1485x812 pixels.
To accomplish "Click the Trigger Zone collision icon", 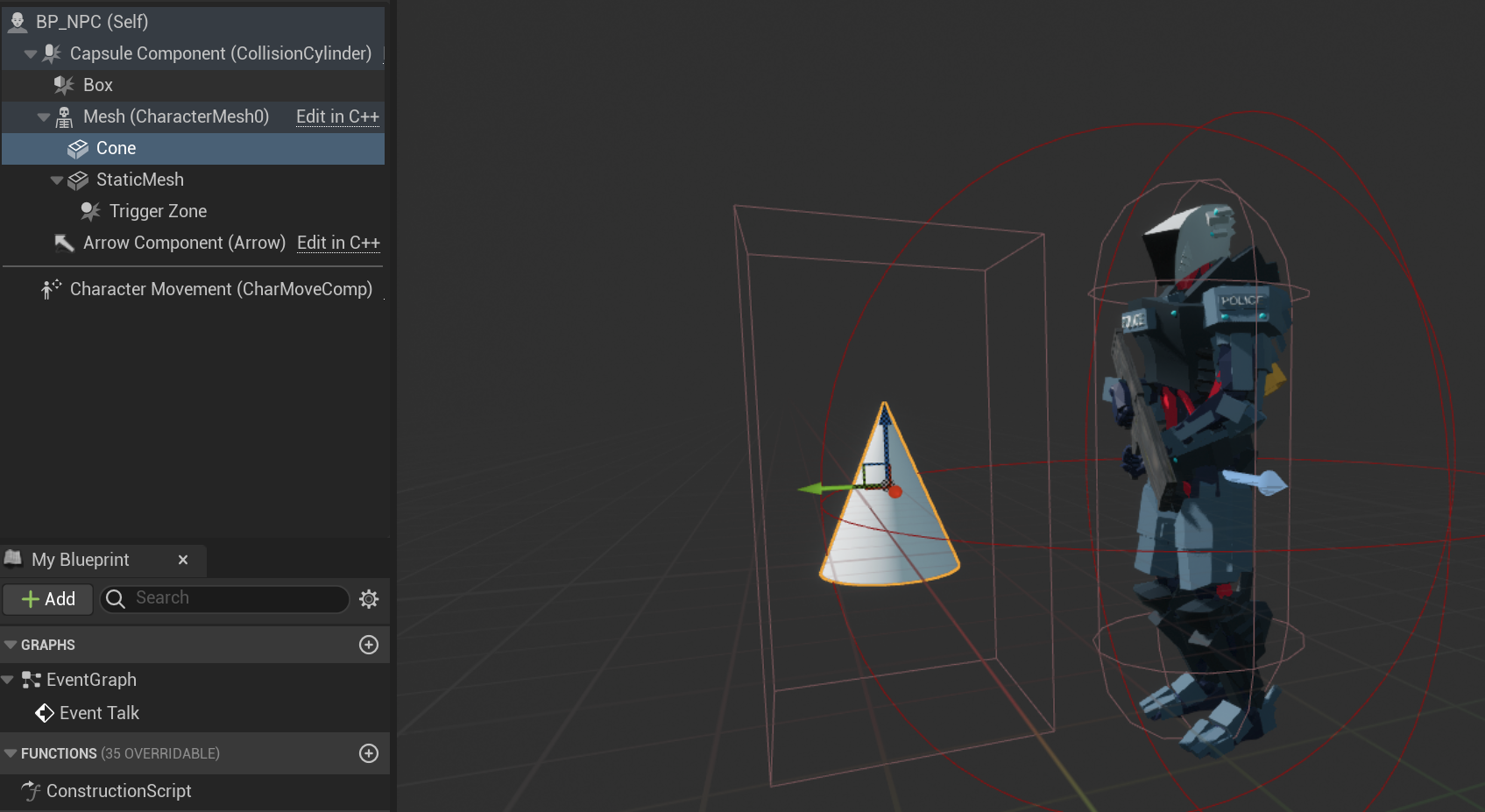I will coord(90,211).
